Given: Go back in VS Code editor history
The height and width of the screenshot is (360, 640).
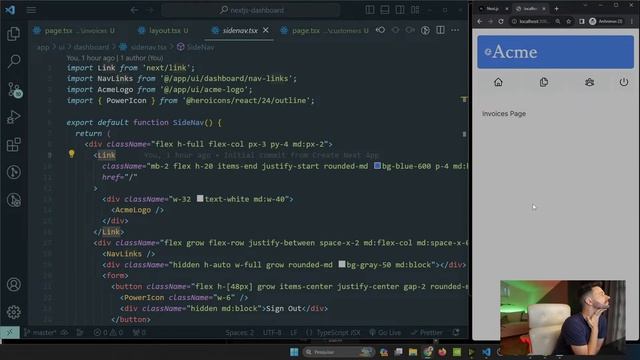Looking at the screenshot, I should click(x=134, y=10).
